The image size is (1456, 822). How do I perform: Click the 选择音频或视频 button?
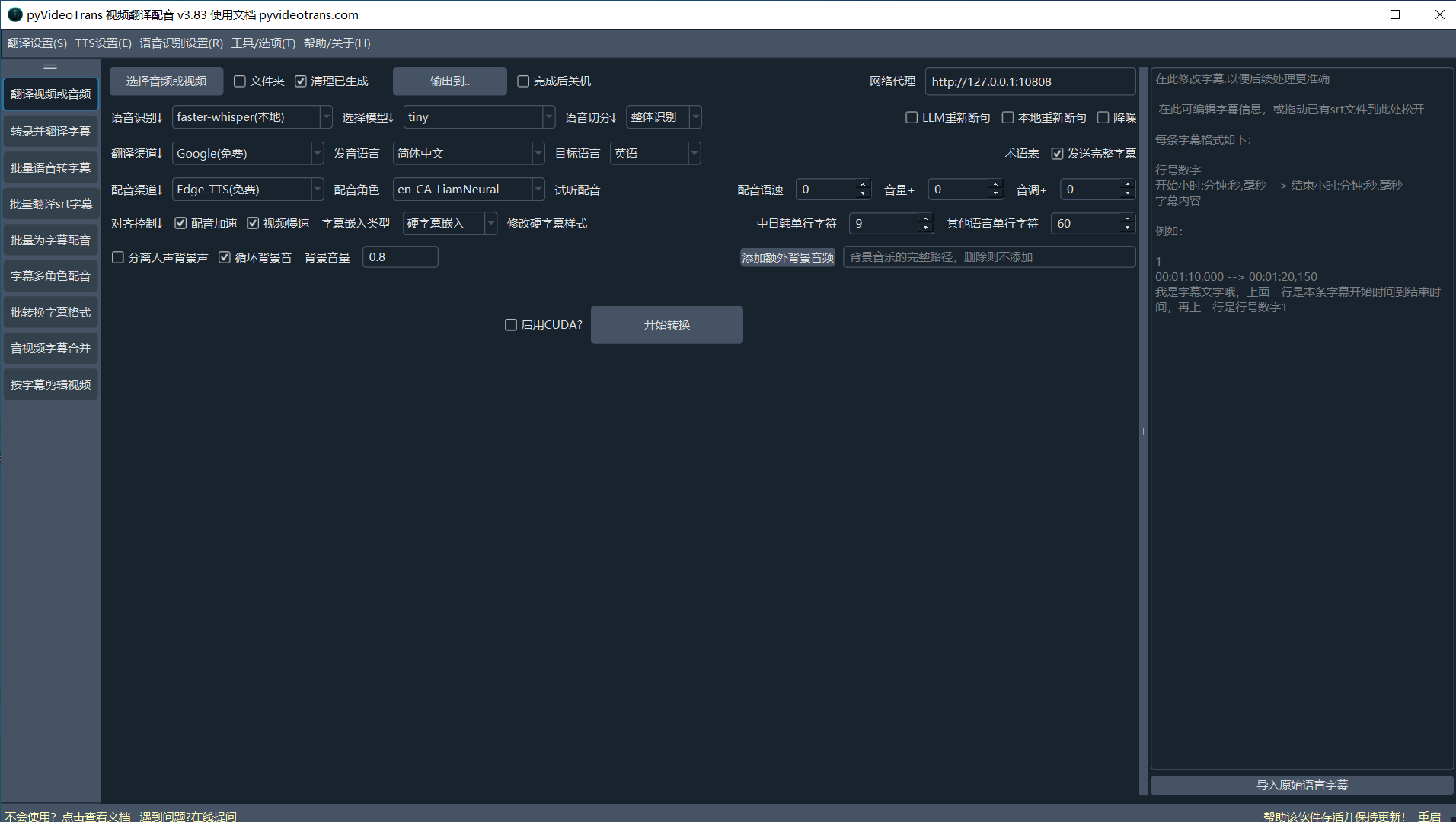[x=166, y=81]
